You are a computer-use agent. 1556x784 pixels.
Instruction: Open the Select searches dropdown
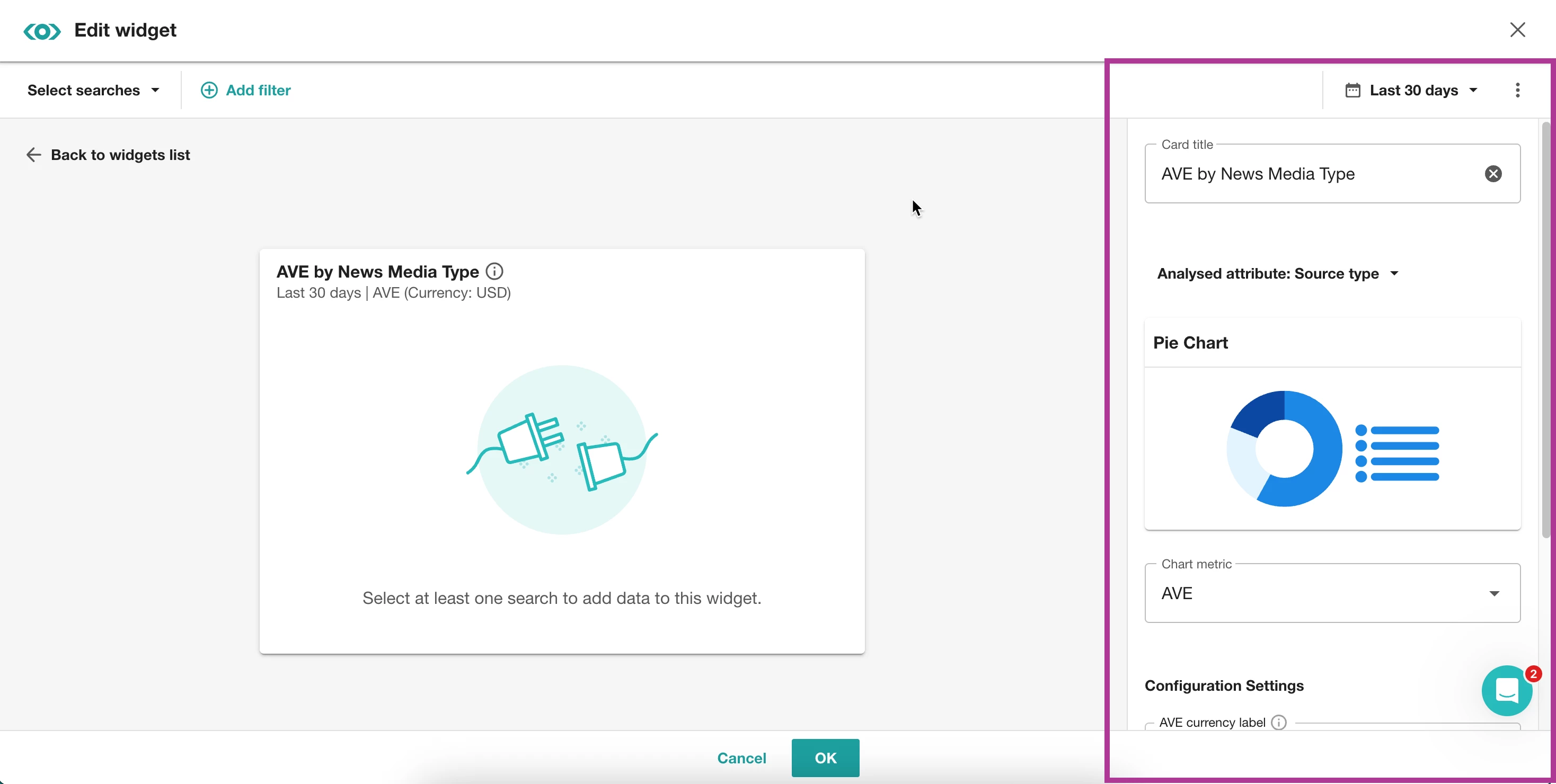94,90
